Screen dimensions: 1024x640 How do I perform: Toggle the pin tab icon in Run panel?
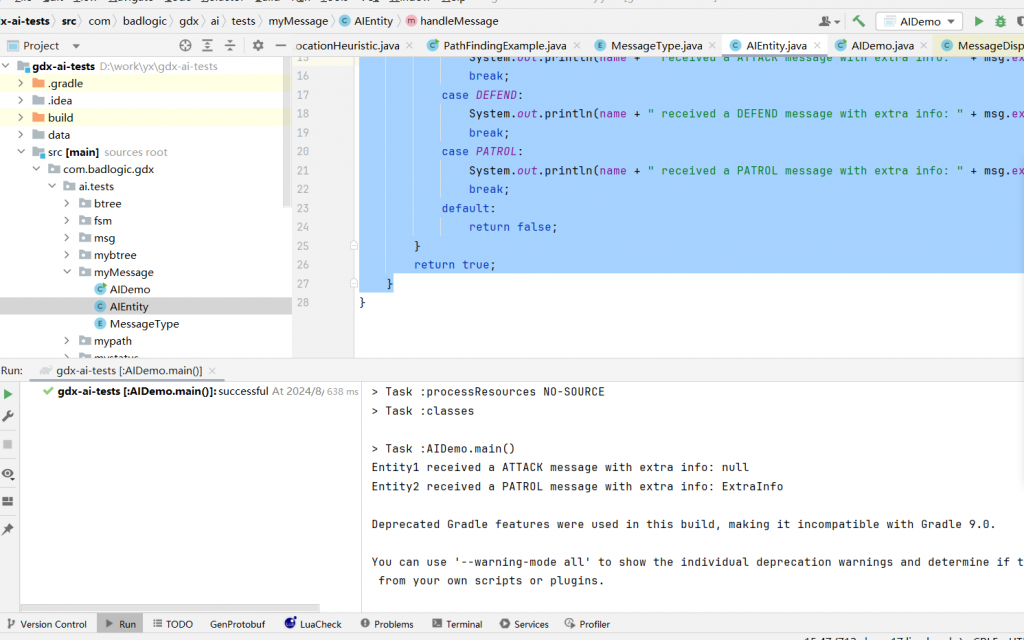coord(8,529)
